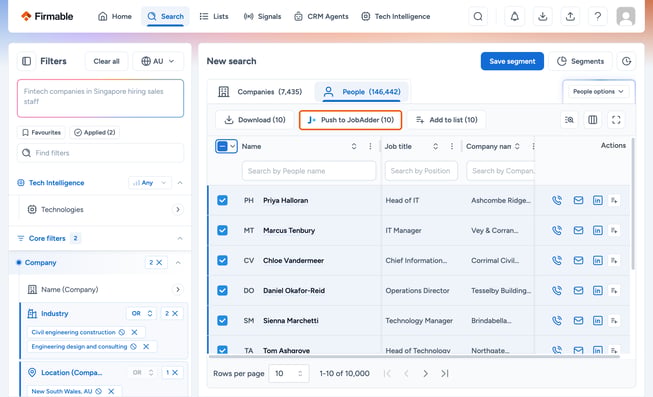Click the table search magnifier icon
Viewport: 653px width, 397px height.
pyautogui.click(x=569, y=120)
